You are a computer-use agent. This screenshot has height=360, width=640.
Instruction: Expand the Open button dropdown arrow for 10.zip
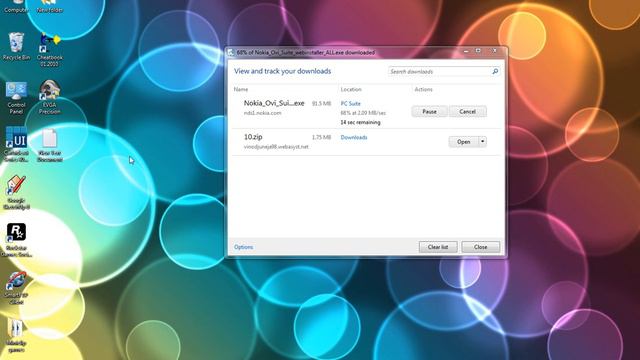(x=482, y=142)
